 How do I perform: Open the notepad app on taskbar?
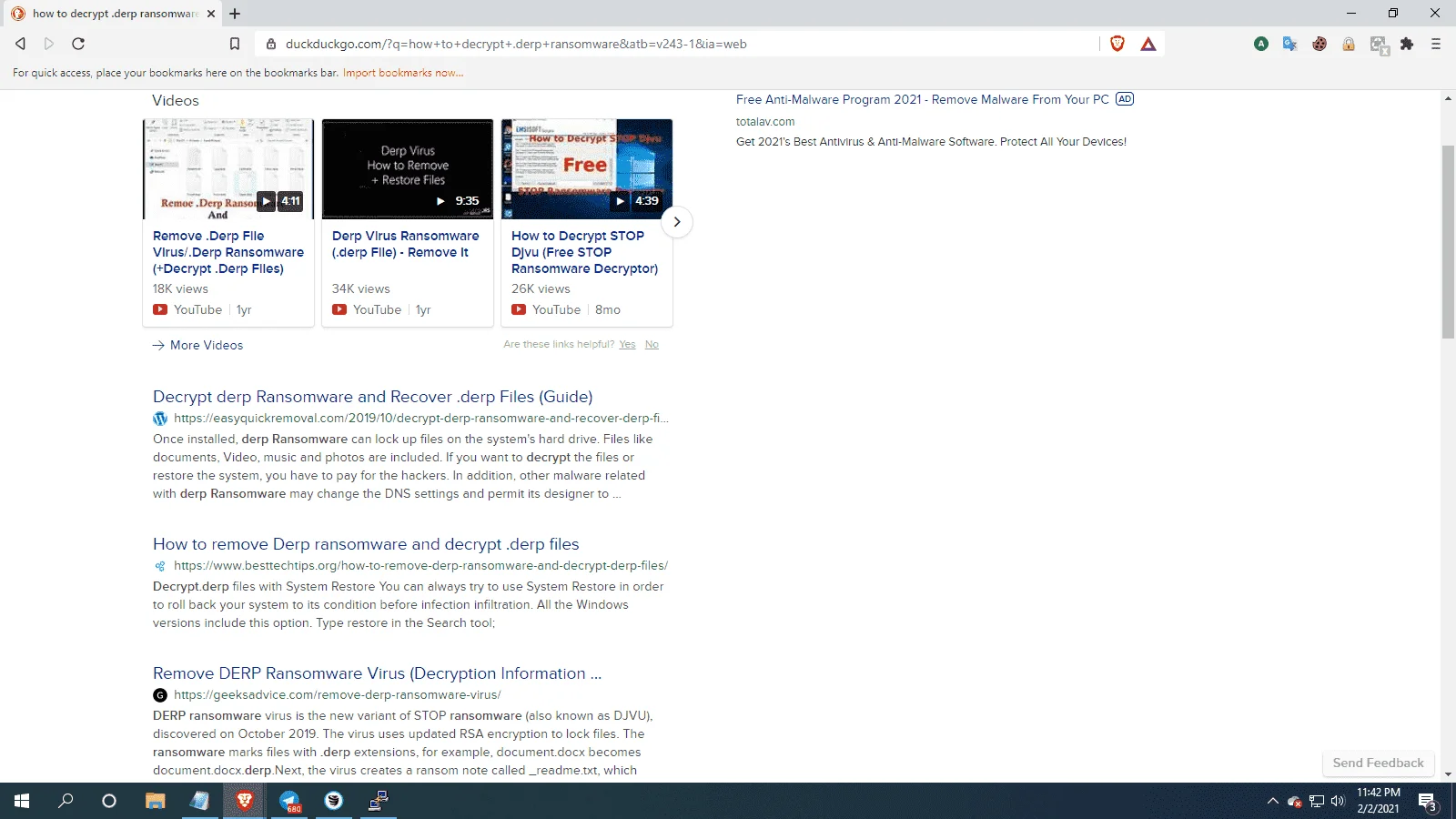click(200, 801)
